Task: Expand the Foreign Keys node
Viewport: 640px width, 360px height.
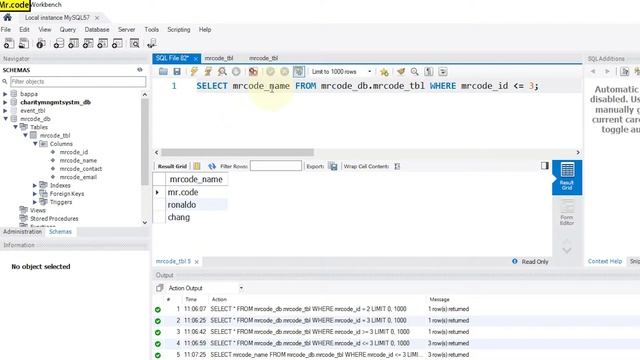Action: 35,193
